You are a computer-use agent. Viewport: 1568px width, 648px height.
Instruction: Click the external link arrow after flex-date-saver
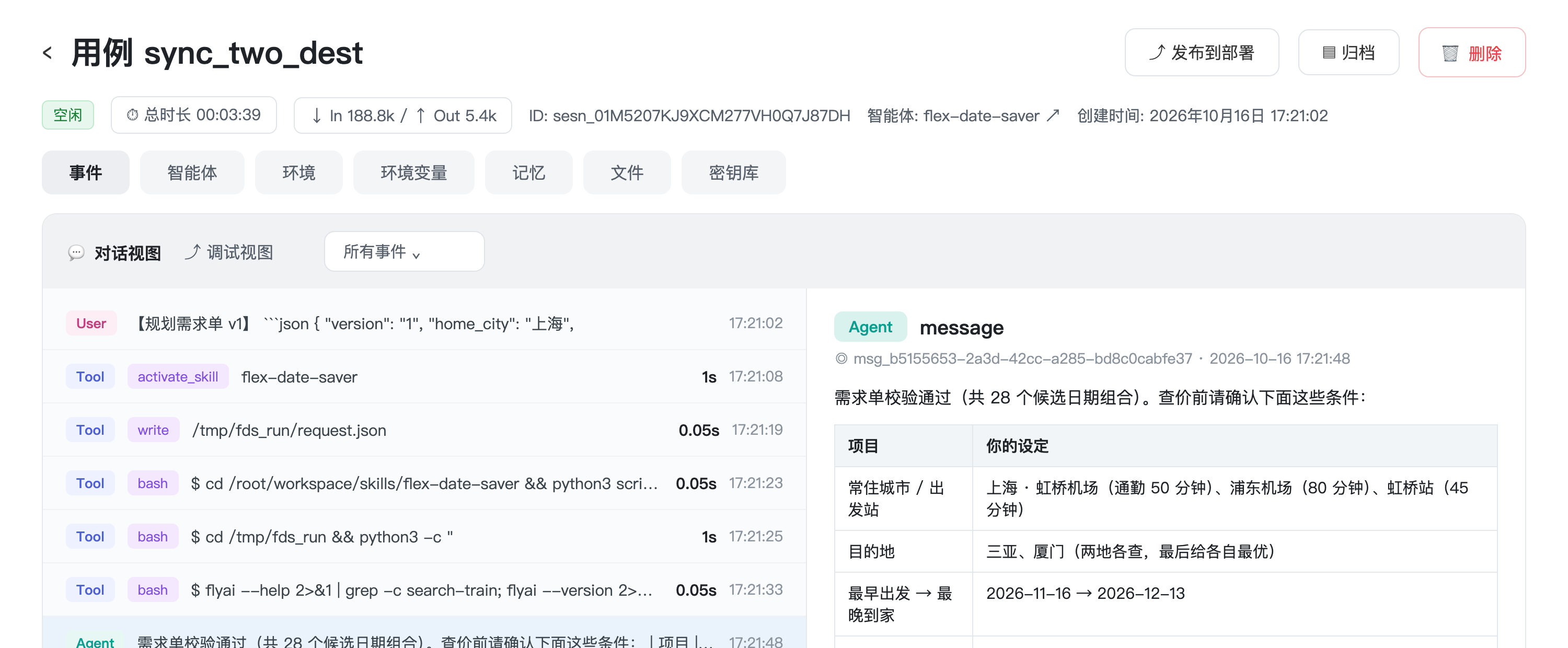[1053, 115]
